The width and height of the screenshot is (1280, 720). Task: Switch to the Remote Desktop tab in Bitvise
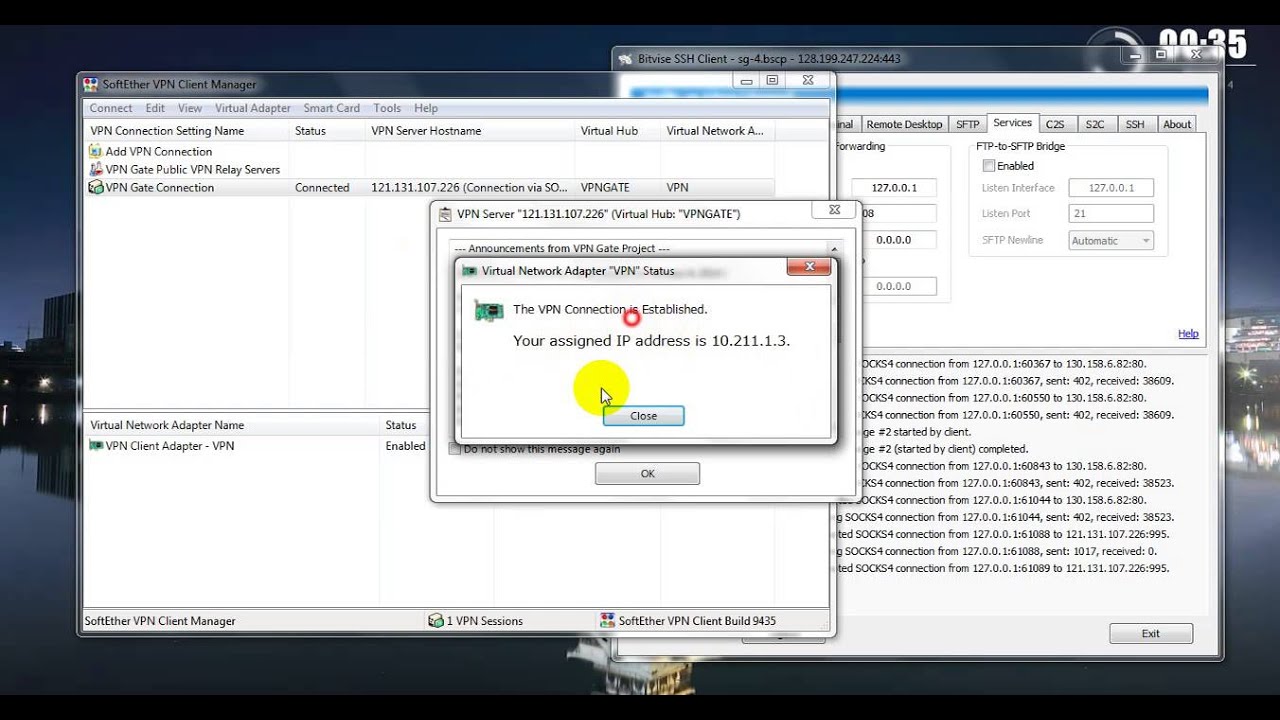point(904,125)
